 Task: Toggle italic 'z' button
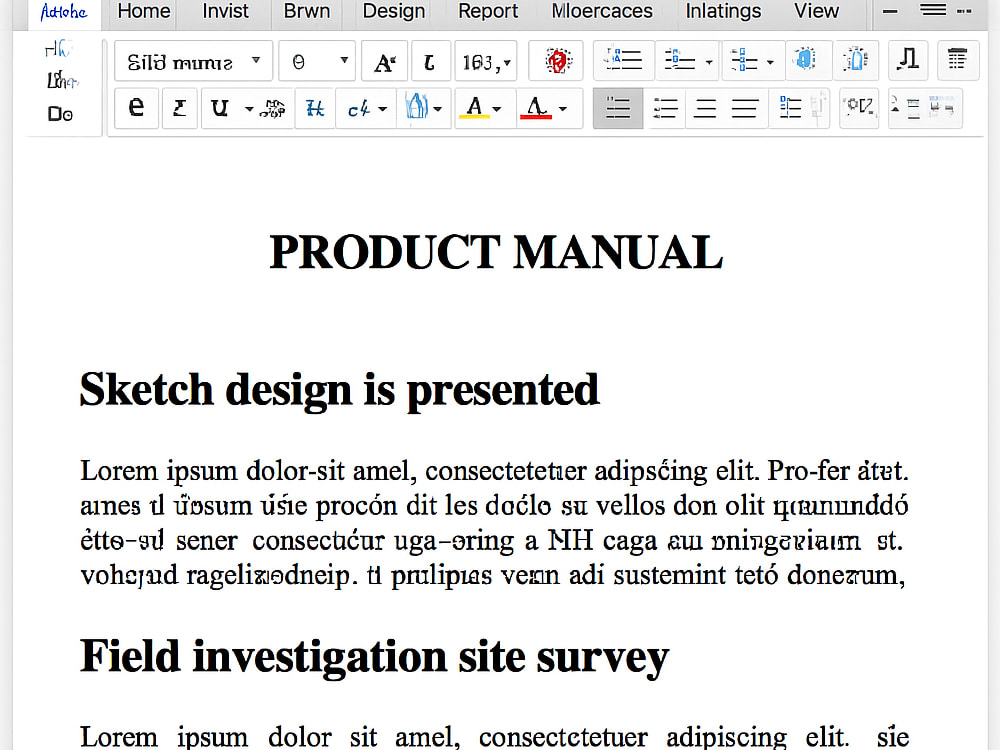(180, 108)
